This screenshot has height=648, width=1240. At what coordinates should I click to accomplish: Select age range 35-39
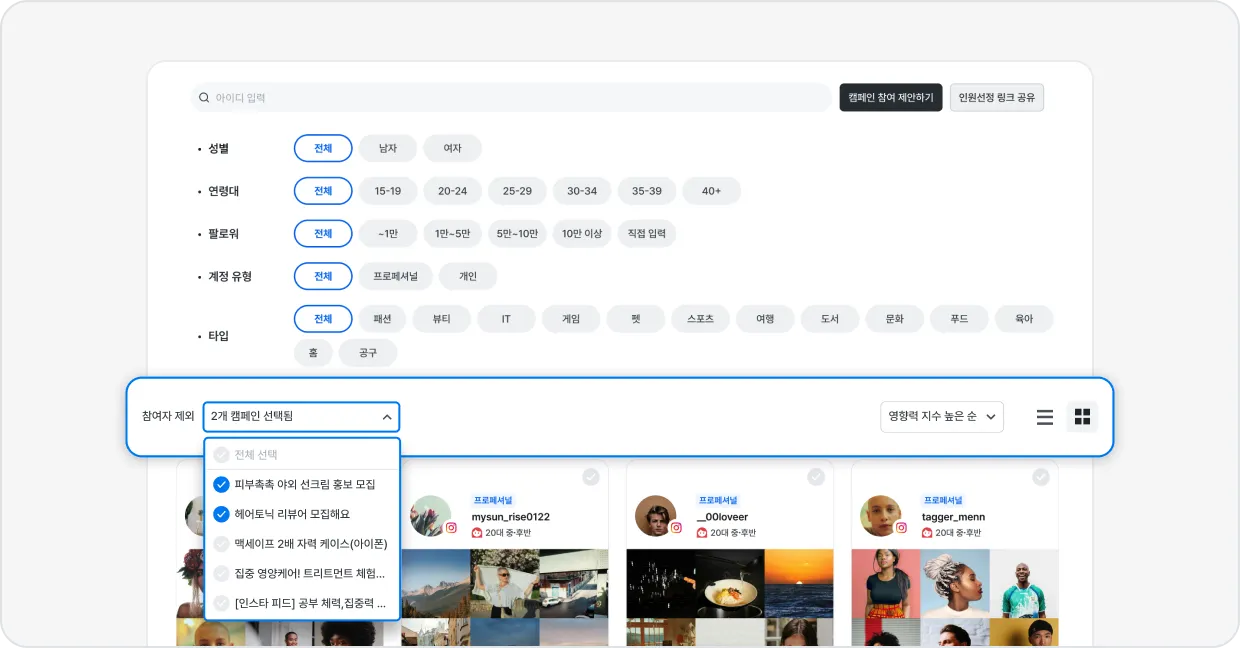[647, 191]
